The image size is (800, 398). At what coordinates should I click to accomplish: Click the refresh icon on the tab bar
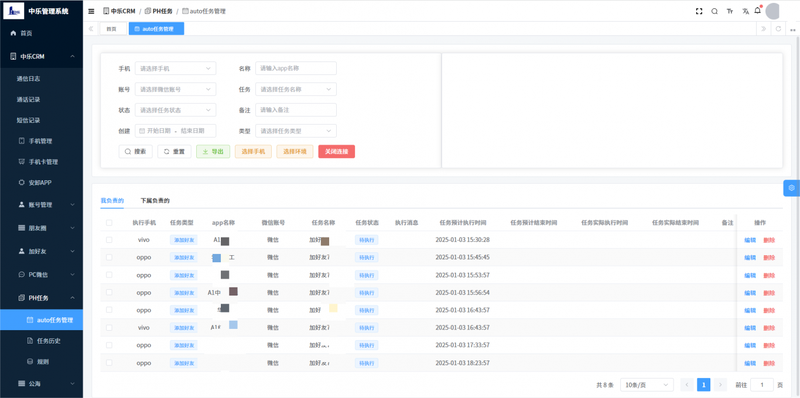coord(778,29)
